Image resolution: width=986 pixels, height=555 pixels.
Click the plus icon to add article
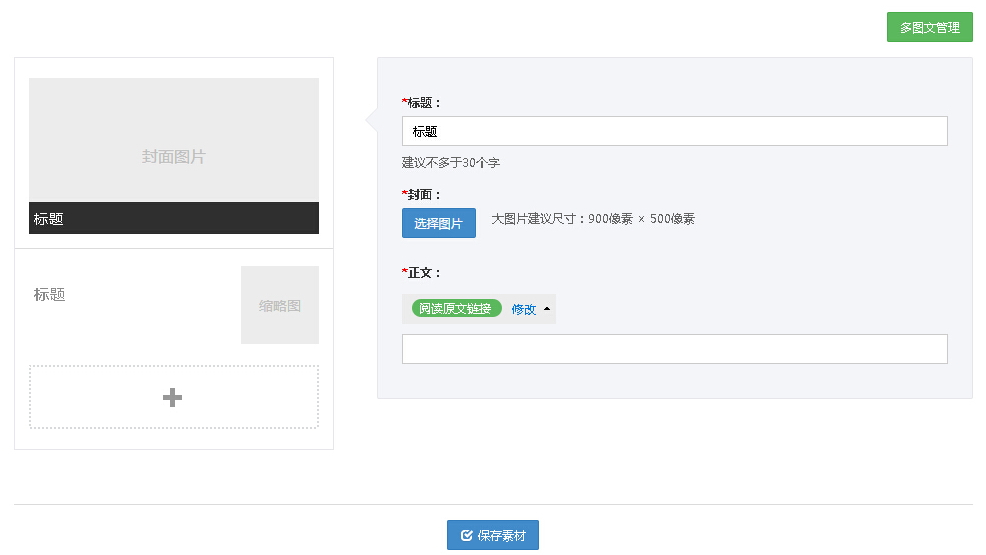172,397
